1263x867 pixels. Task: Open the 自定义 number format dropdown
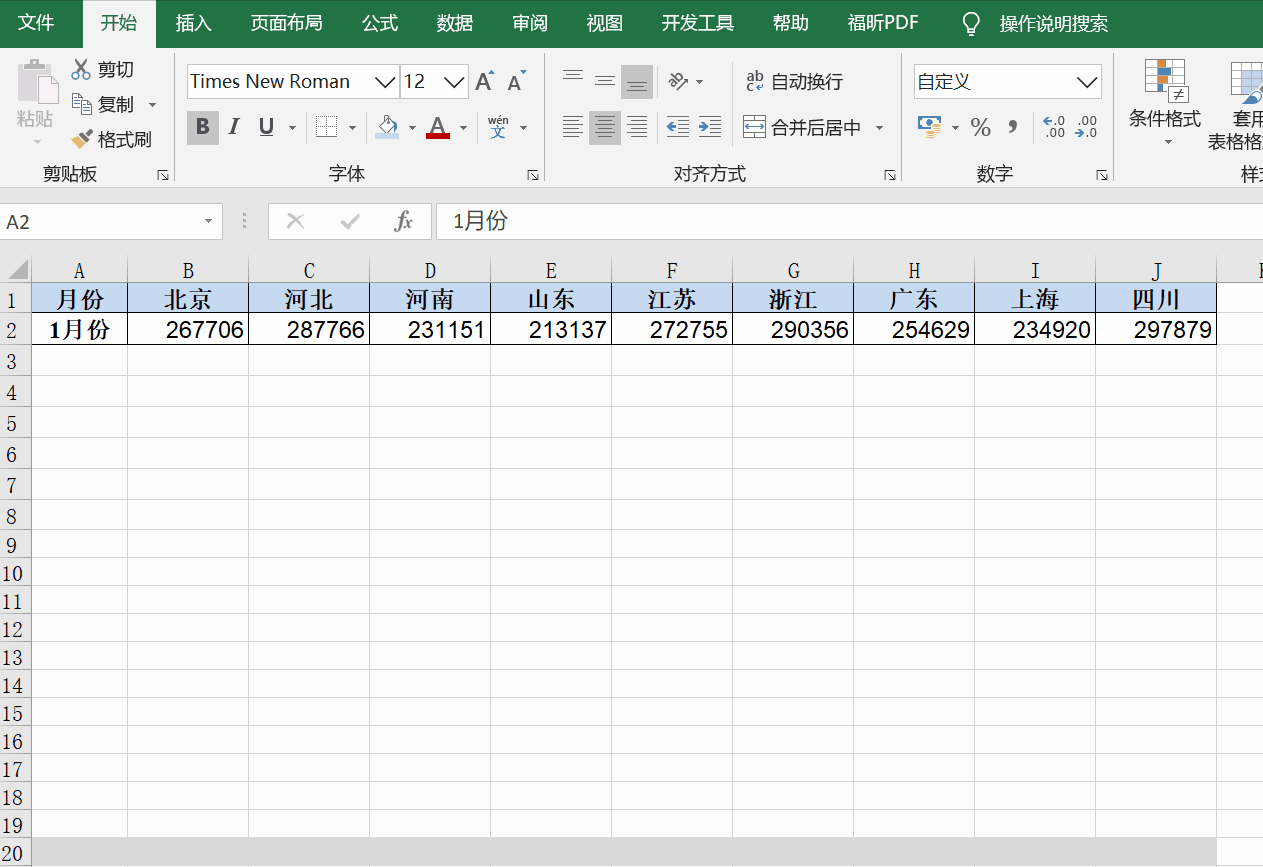[x=1087, y=82]
